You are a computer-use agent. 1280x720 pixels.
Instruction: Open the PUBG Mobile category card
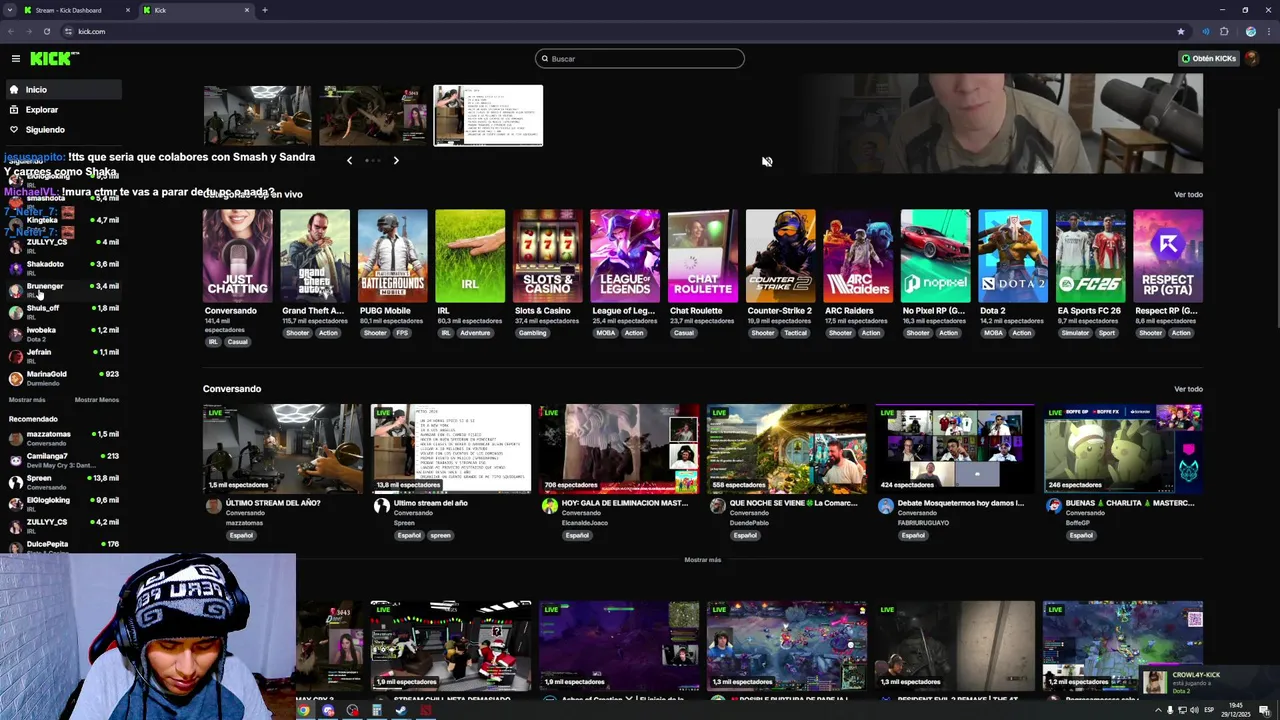pyautogui.click(x=392, y=256)
